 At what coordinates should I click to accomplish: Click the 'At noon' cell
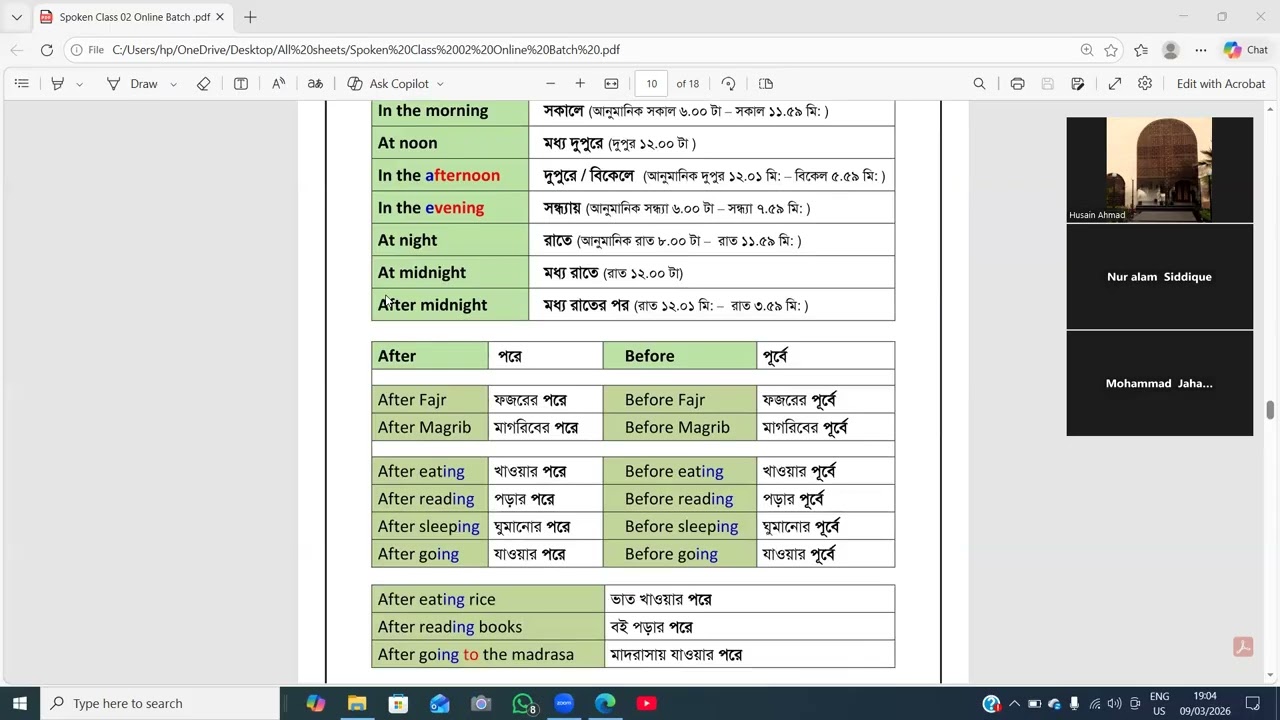pyautogui.click(x=450, y=143)
